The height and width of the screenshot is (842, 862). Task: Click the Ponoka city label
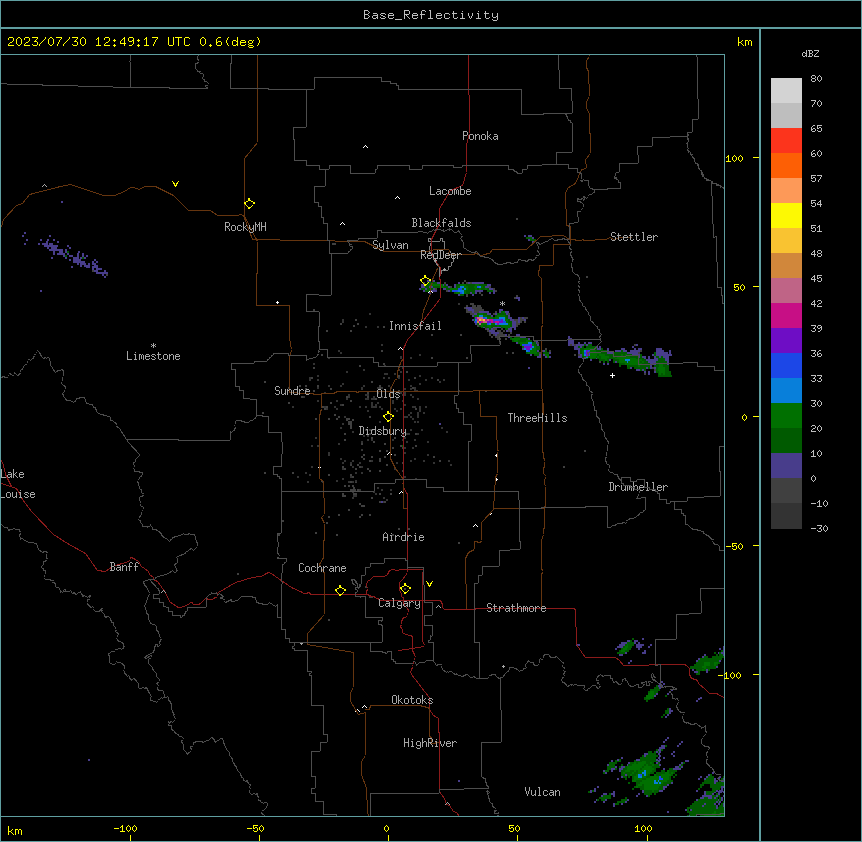pyautogui.click(x=480, y=136)
